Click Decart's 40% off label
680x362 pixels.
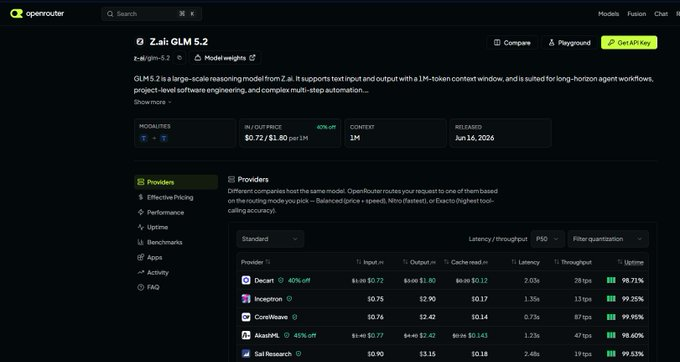[x=299, y=280]
